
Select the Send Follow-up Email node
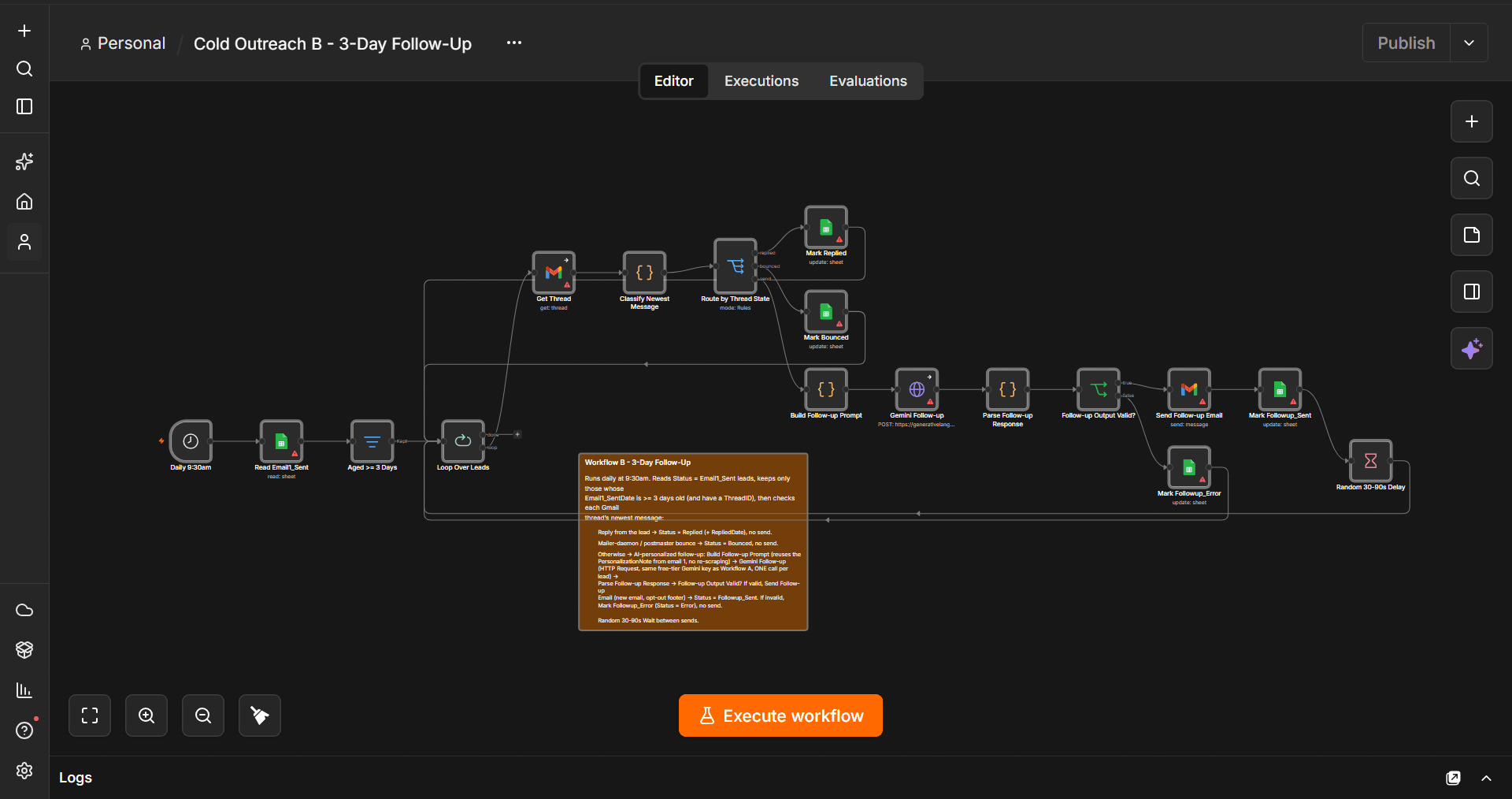pyautogui.click(x=1189, y=389)
